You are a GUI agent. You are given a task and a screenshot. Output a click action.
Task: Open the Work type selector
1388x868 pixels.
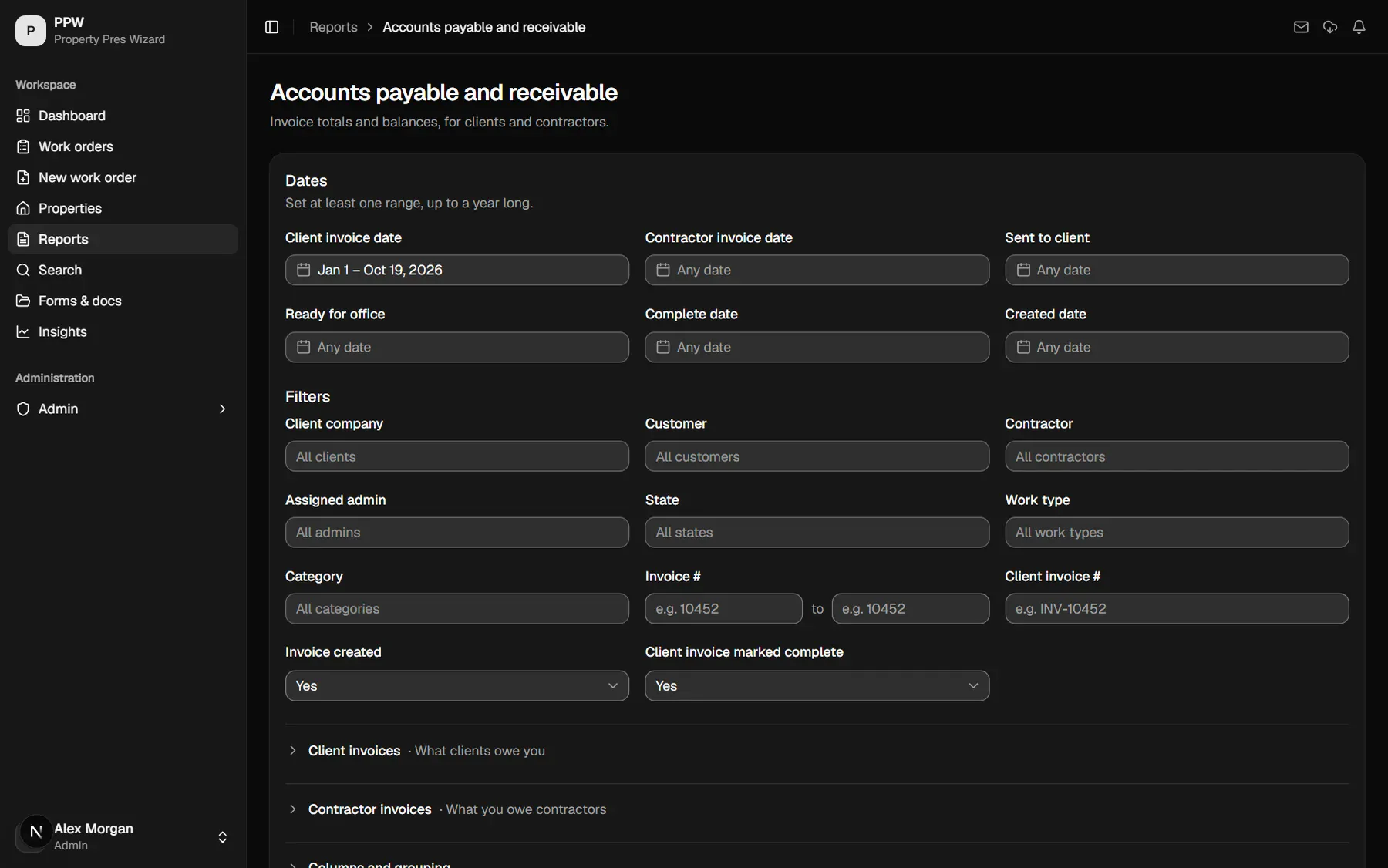tap(1177, 532)
